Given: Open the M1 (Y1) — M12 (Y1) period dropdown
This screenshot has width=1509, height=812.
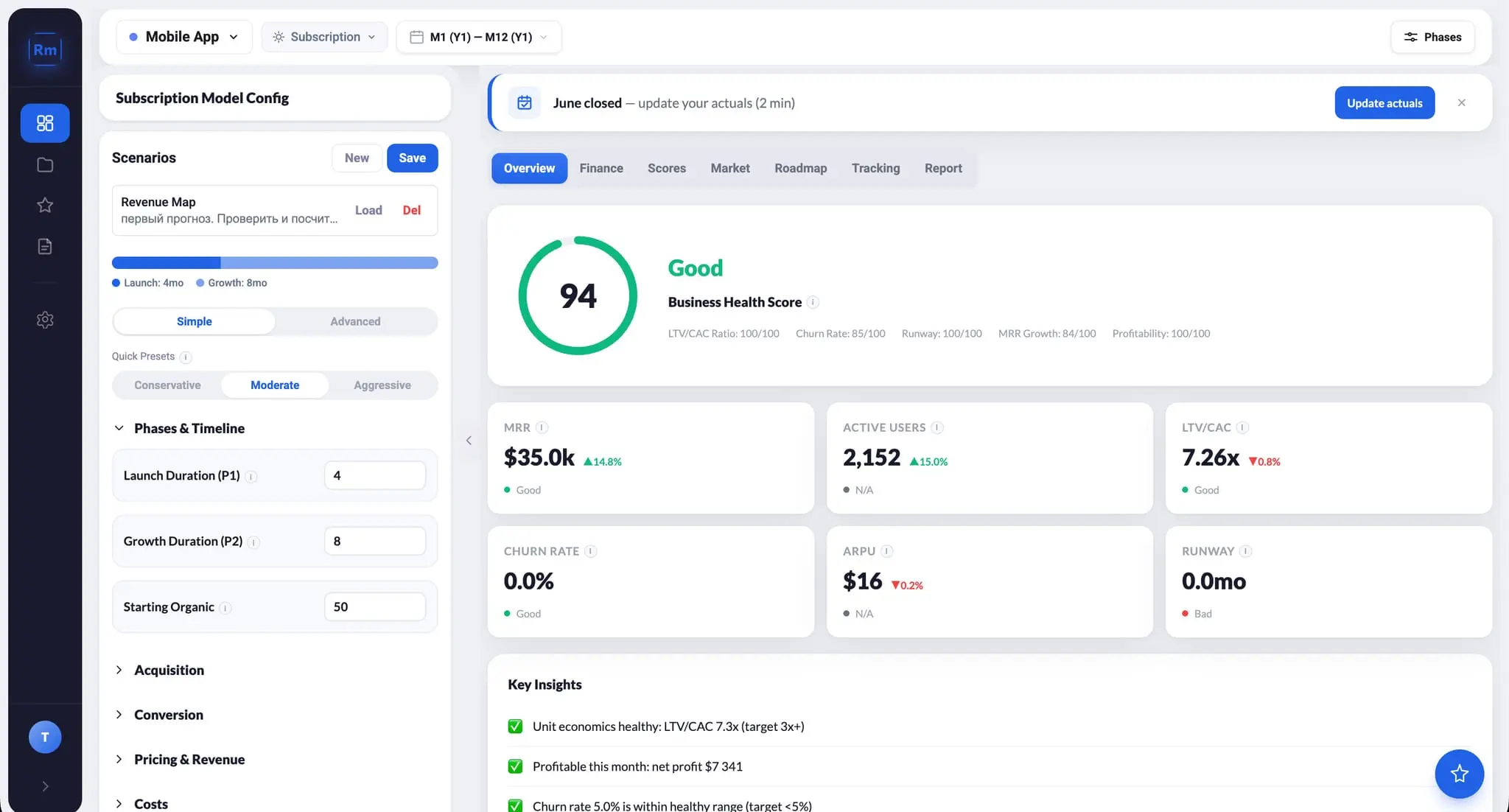Looking at the screenshot, I should (479, 37).
